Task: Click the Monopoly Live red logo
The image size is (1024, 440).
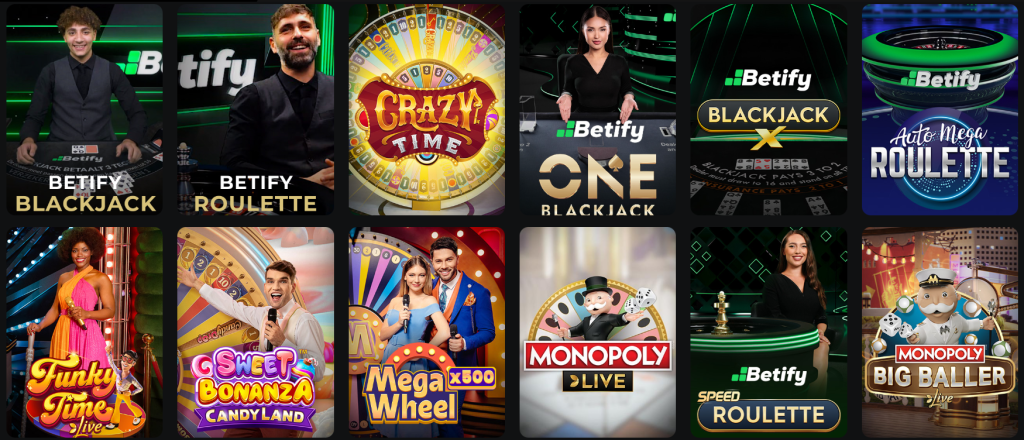Action: [x=598, y=356]
